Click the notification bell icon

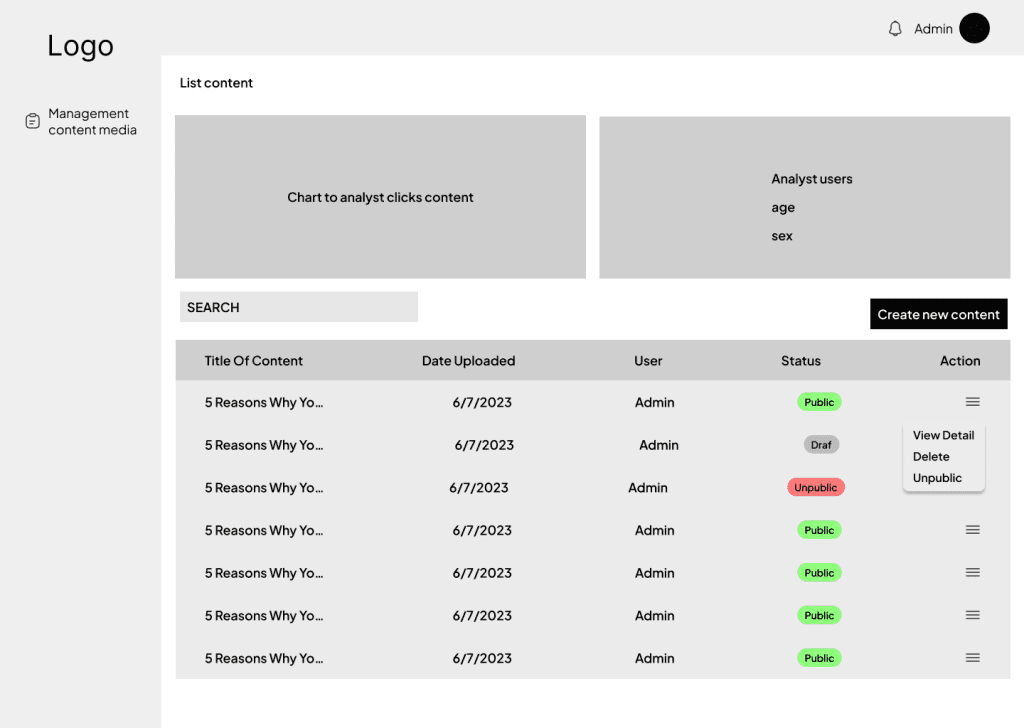pos(895,29)
